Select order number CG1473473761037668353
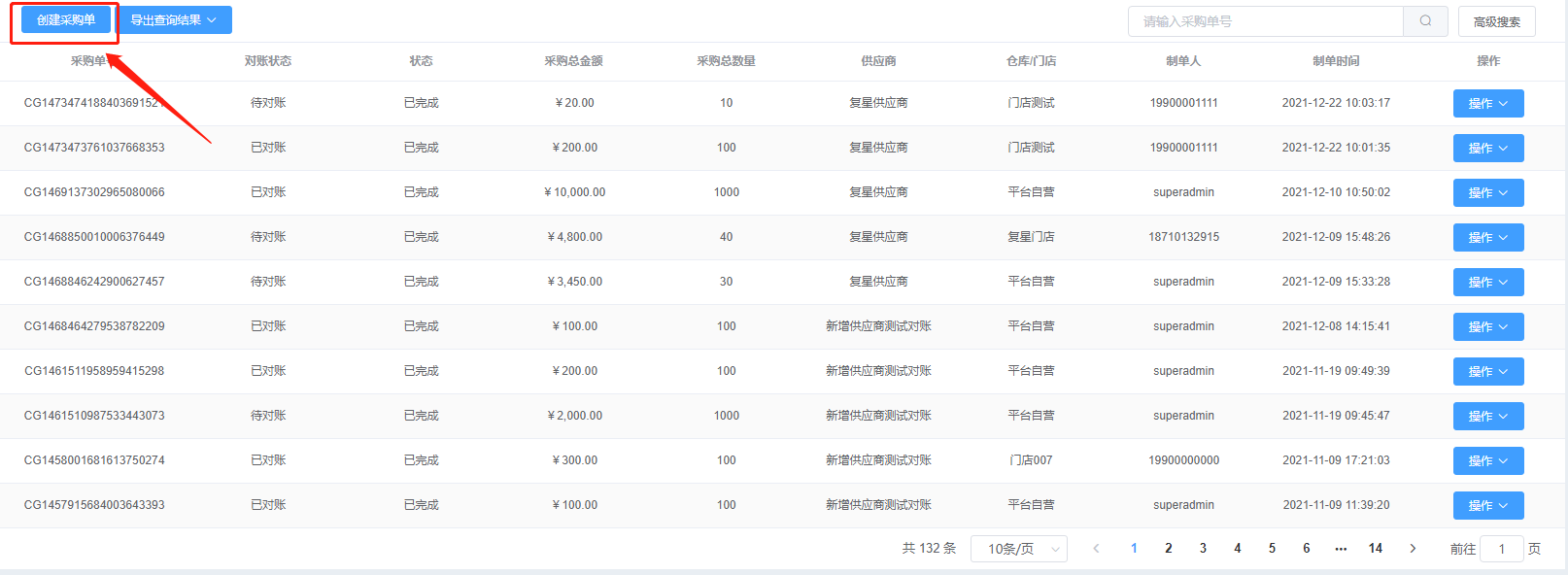1568x575 pixels. (x=94, y=148)
